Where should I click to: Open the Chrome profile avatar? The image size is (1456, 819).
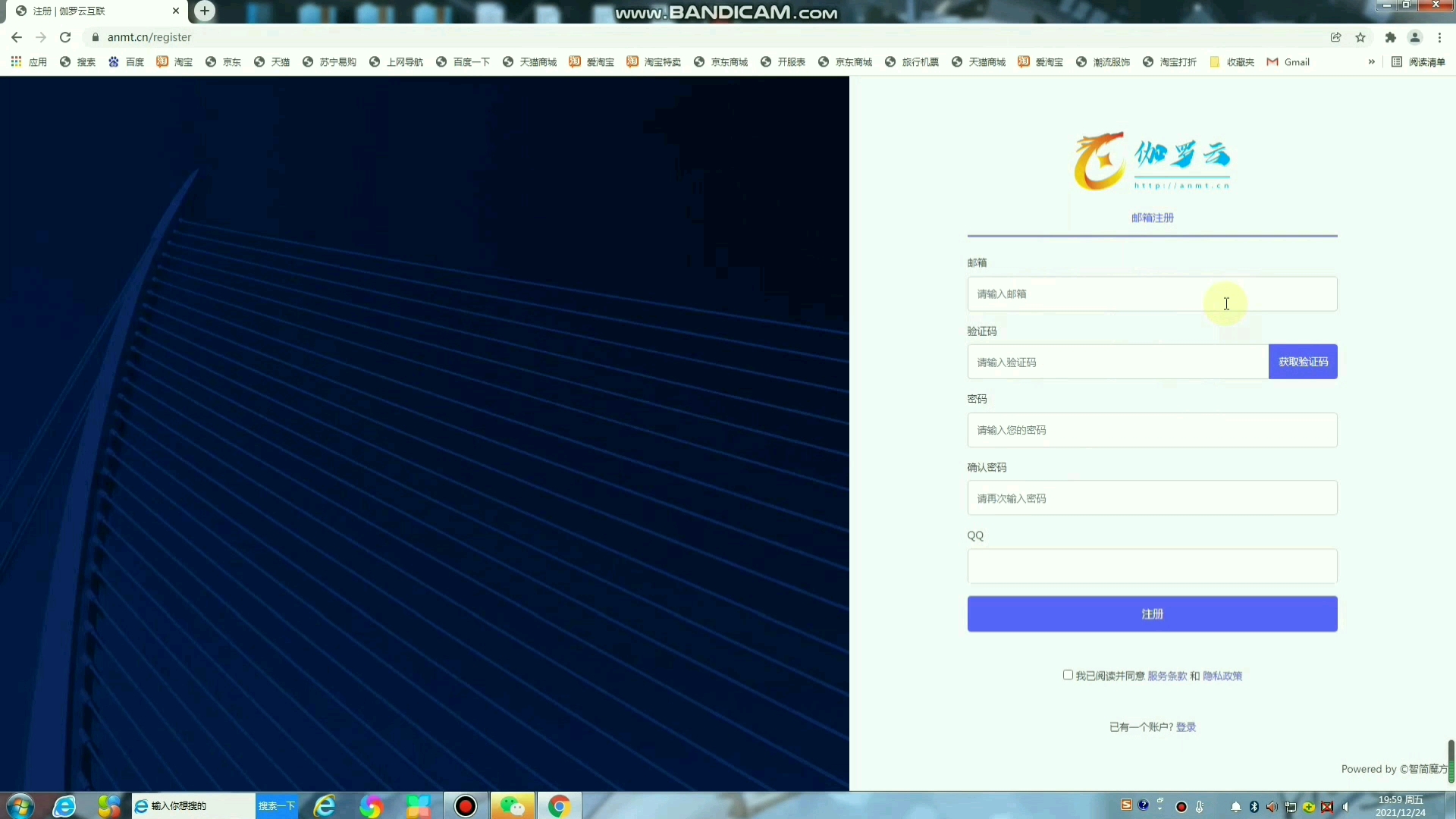1415,37
